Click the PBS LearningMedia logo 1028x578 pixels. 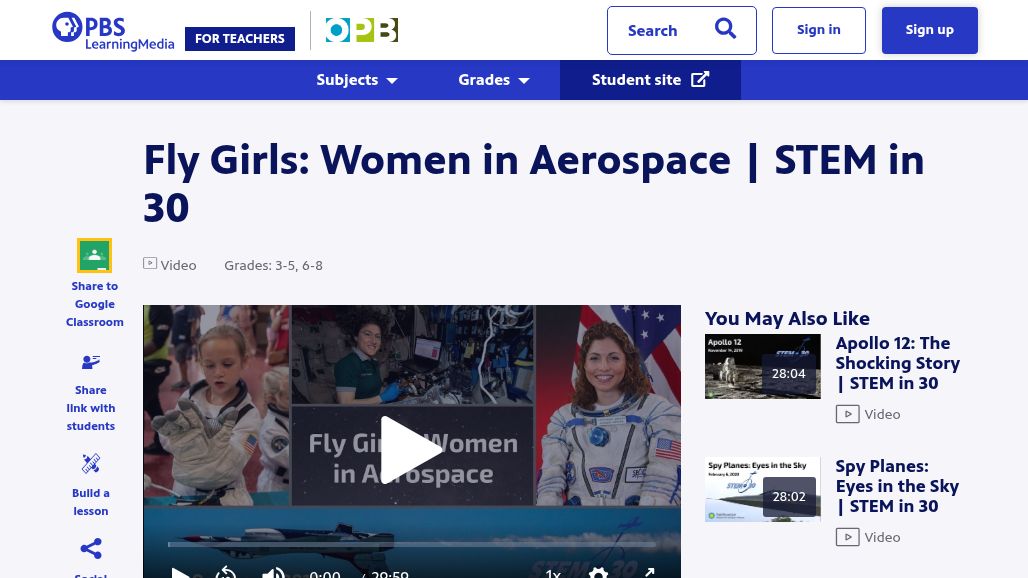pyautogui.click(x=113, y=31)
